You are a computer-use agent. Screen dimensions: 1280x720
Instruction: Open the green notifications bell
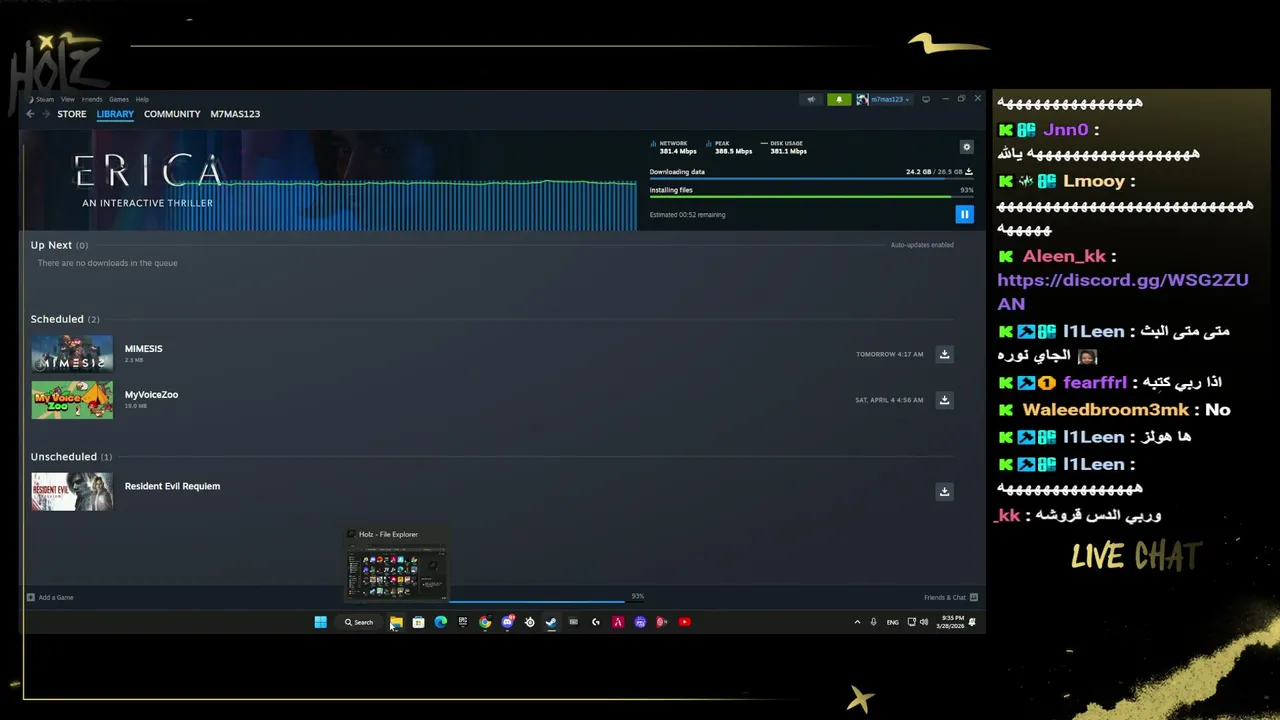coord(839,99)
